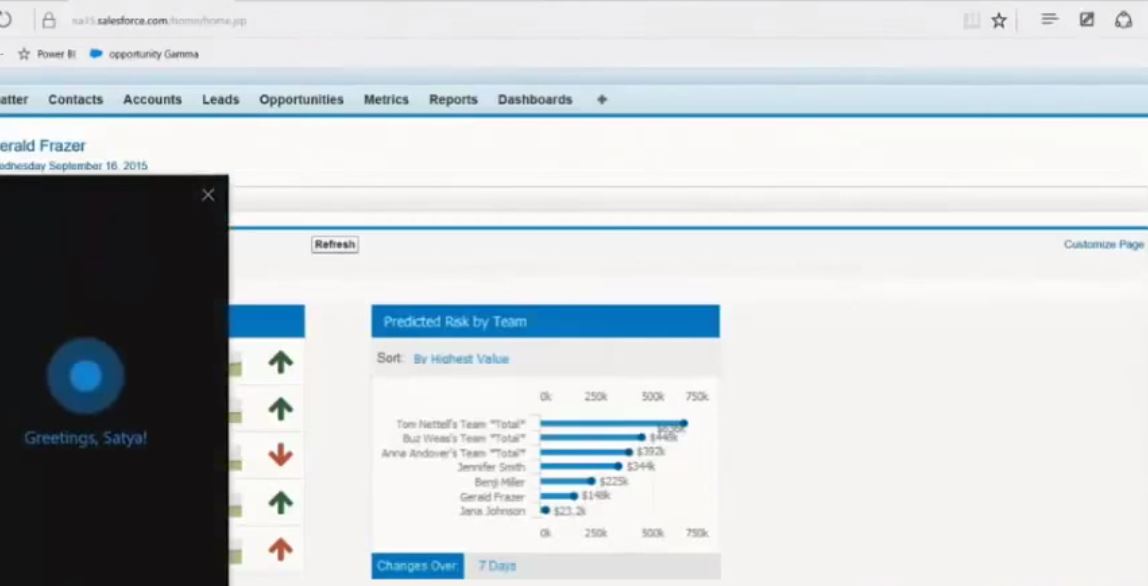Open reading view from the address bar
The width and height of the screenshot is (1148, 586).
[x=972, y=21]
